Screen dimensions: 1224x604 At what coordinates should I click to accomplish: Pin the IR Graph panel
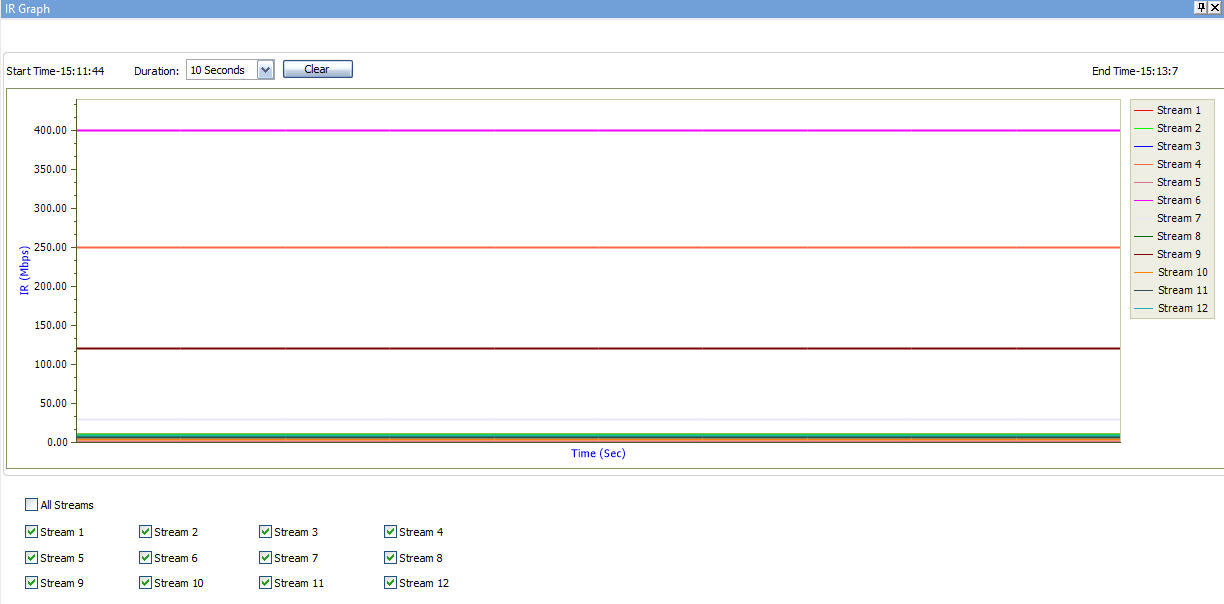tap(1201, 7)
